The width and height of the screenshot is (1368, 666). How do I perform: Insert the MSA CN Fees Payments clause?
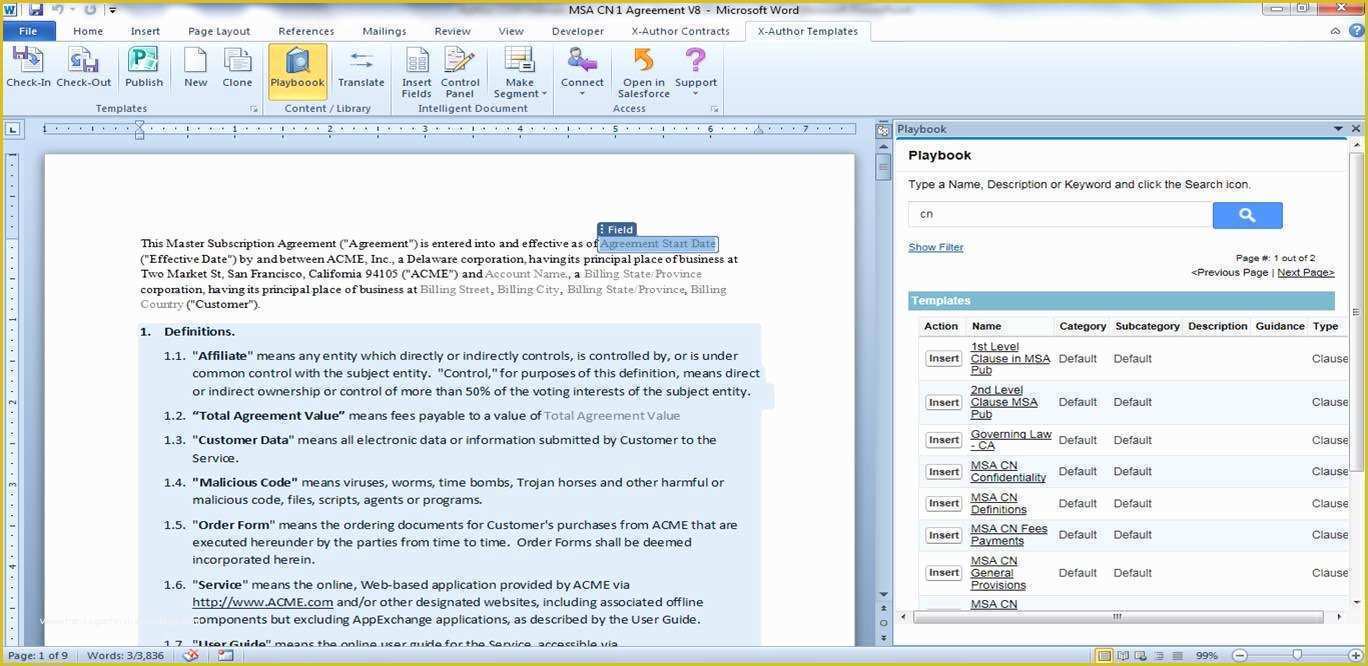tap(943, 535)
